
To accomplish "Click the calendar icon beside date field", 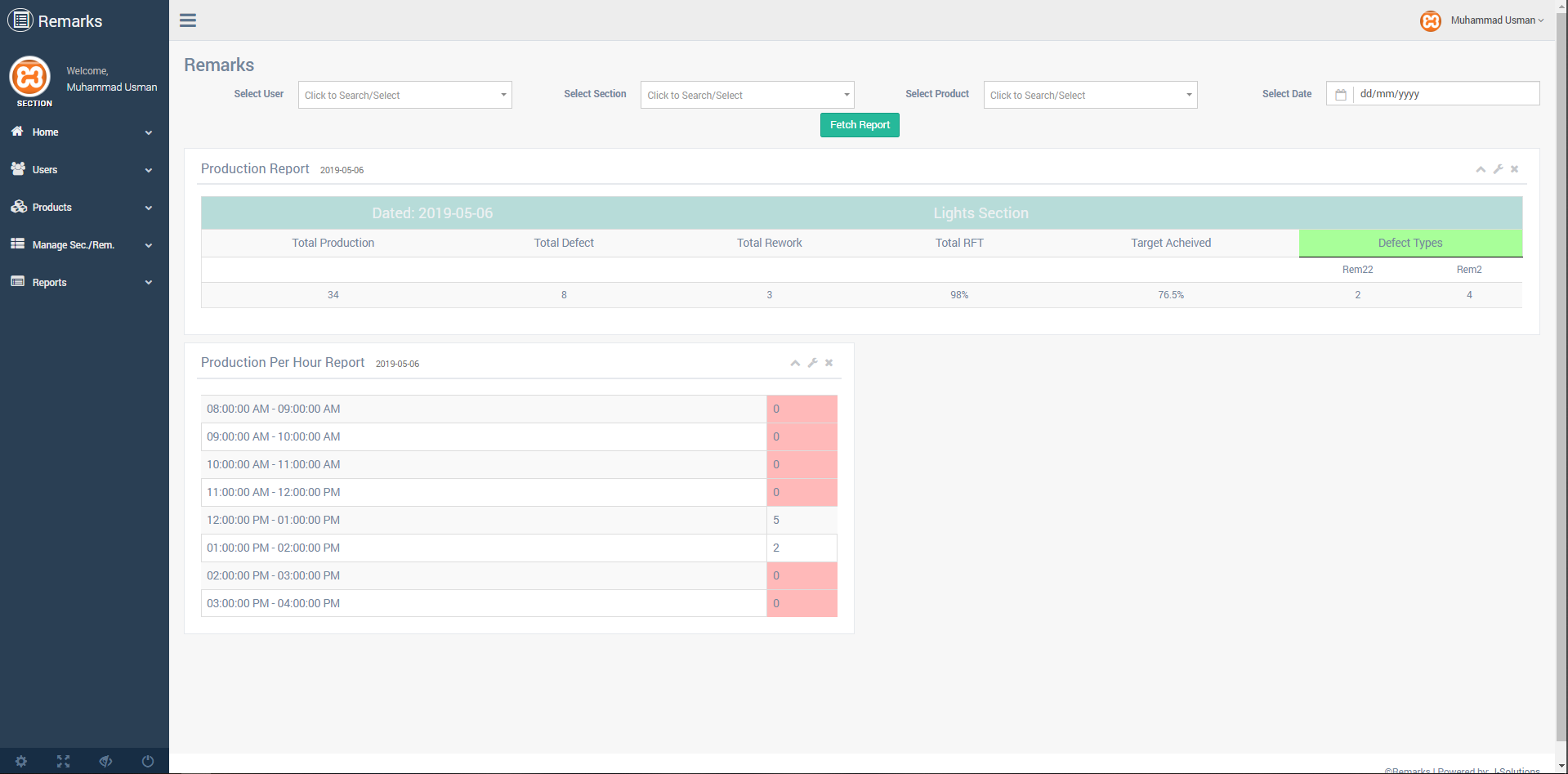I will point(1341,95).
